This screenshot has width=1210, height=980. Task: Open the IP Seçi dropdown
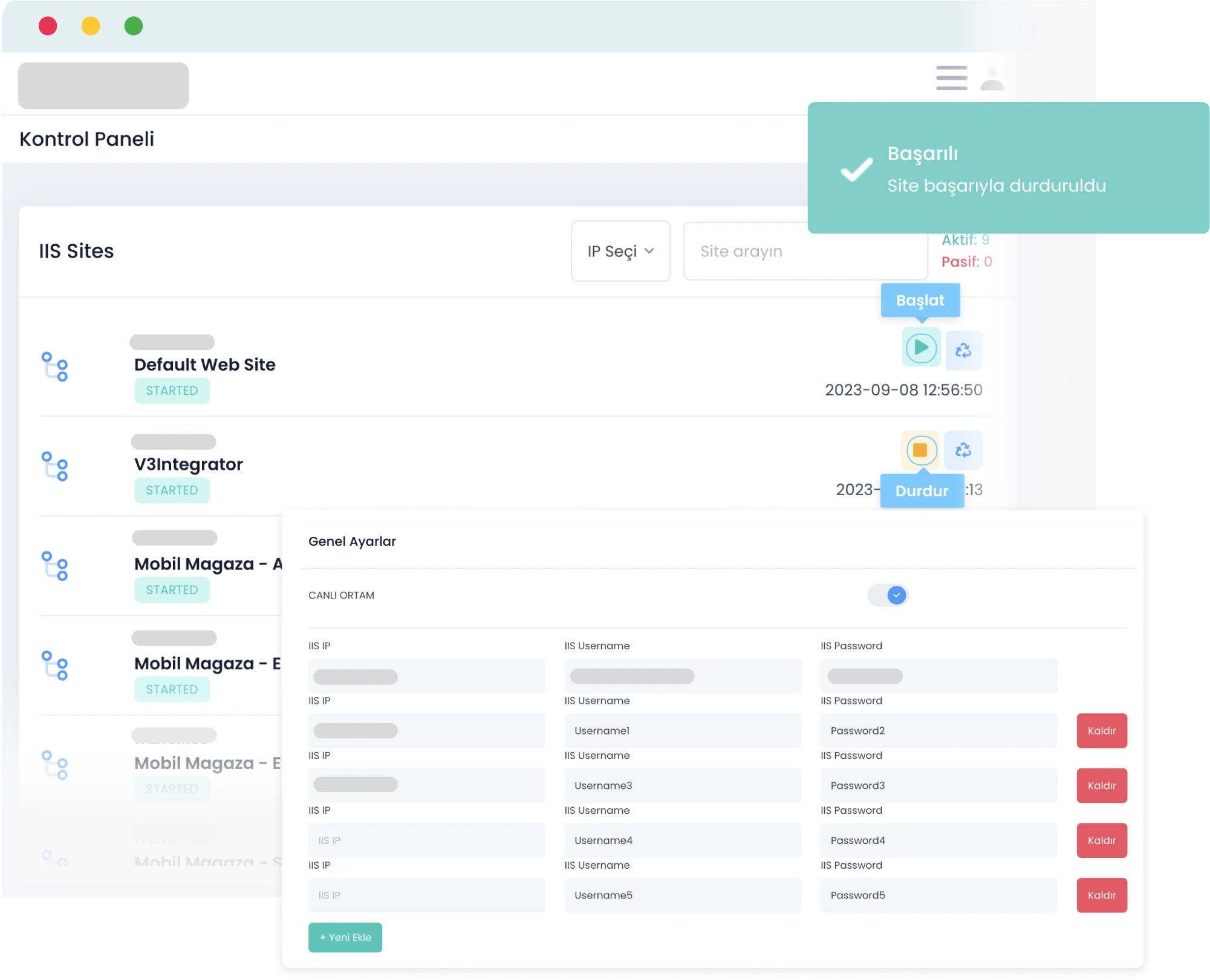(x=620, y=251)
